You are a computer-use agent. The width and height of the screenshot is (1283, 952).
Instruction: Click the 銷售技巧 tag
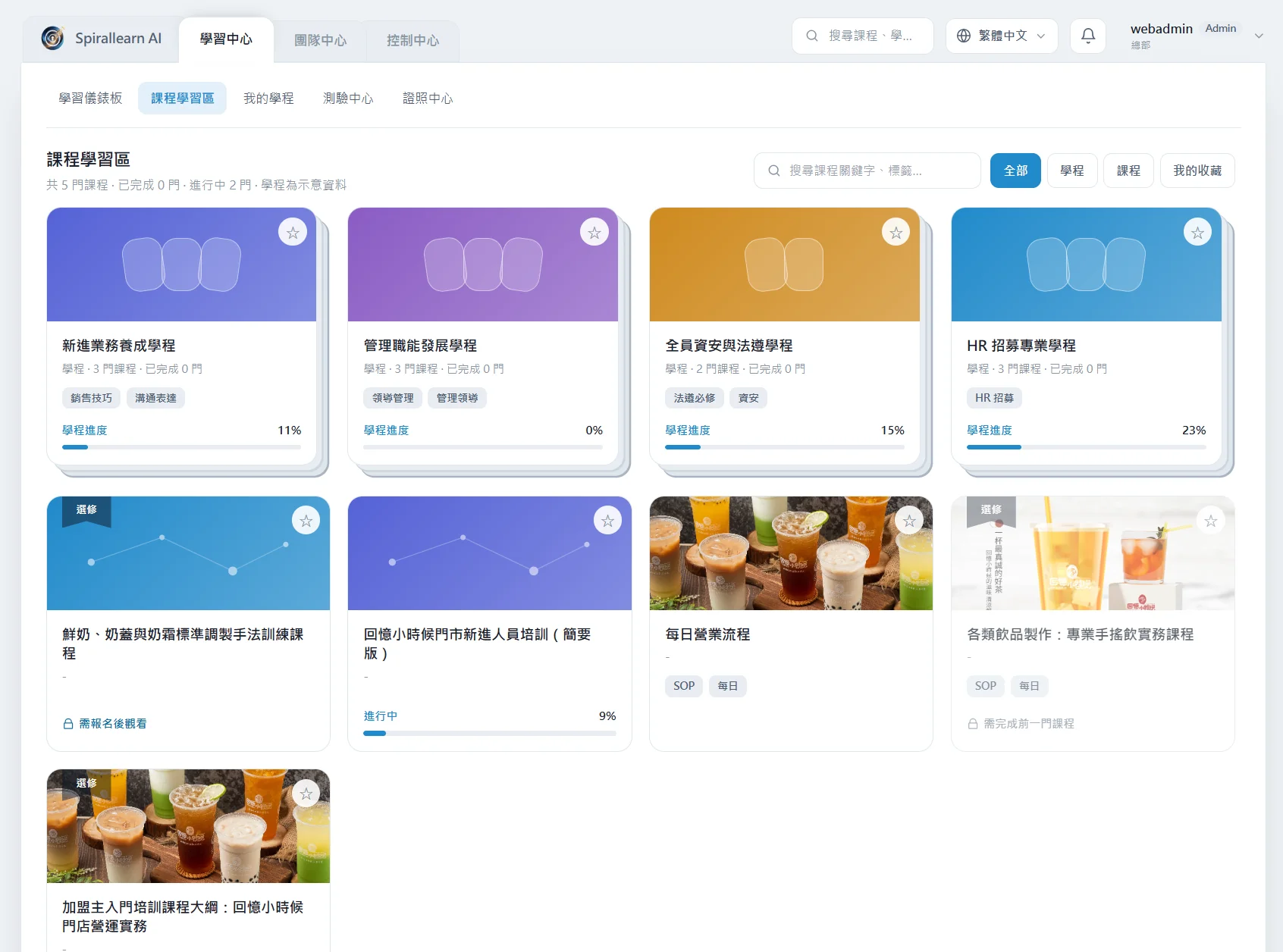point(91,398)
